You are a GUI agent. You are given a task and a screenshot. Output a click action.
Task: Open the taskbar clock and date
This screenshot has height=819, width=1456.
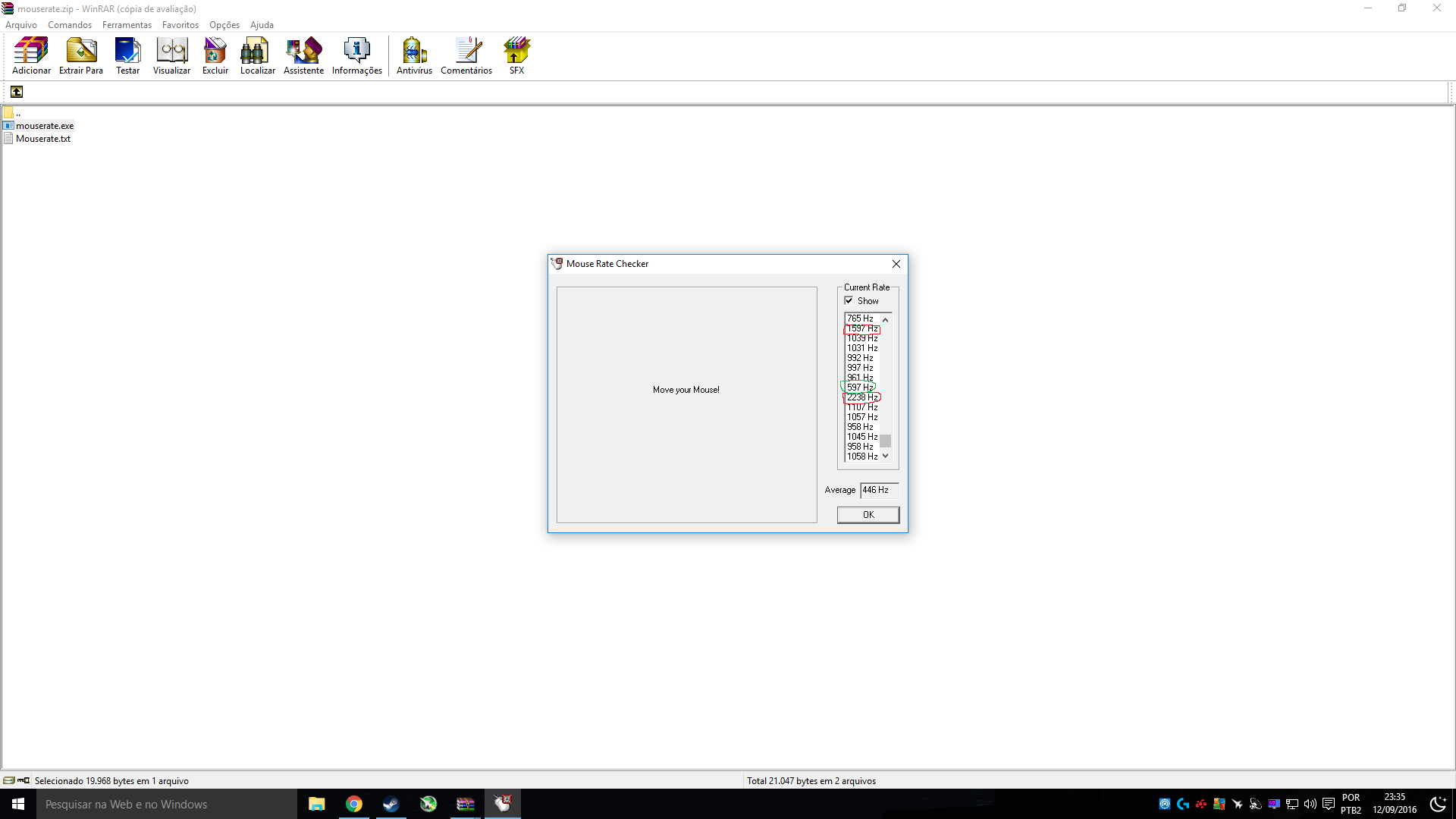point(1395,804)
